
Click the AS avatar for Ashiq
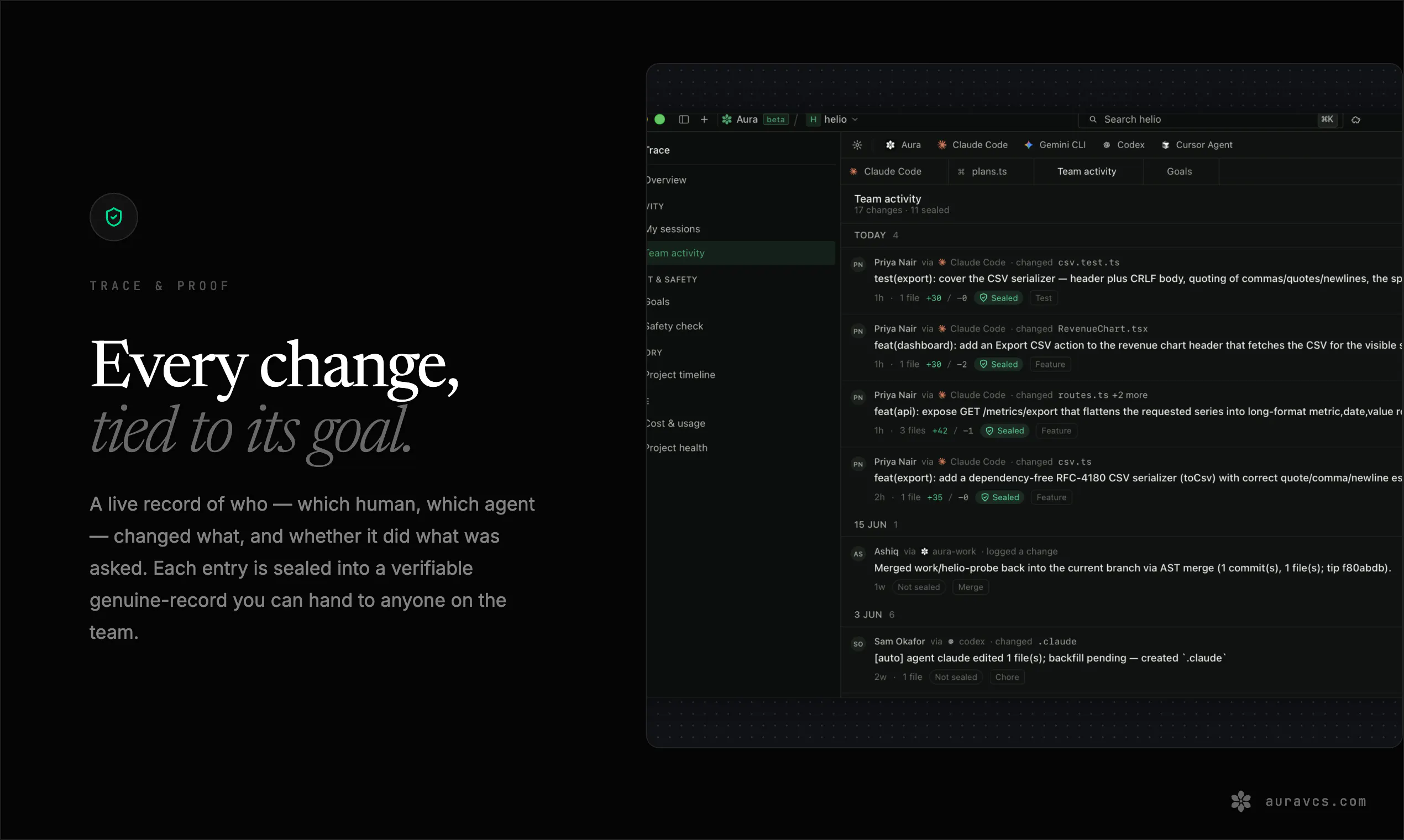tap(858, 554)
